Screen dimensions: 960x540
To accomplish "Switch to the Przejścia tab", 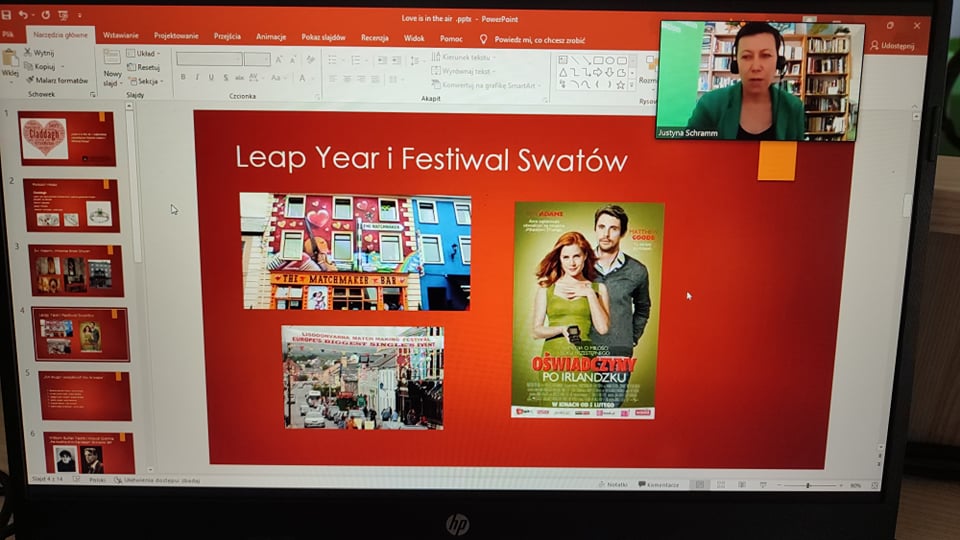I will (x=227, y=36).
